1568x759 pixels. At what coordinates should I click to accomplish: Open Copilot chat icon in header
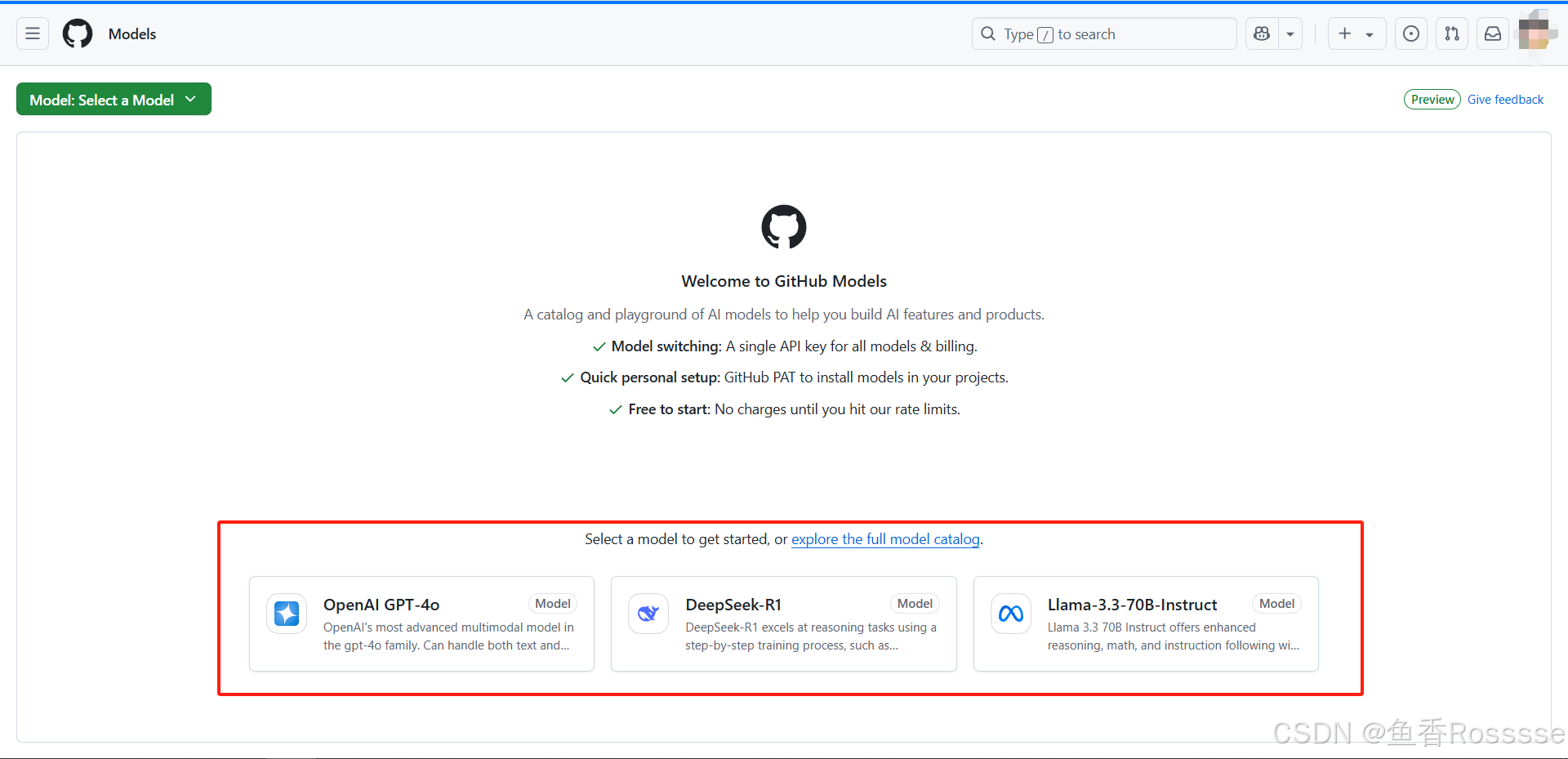[x=1262, y=33]
